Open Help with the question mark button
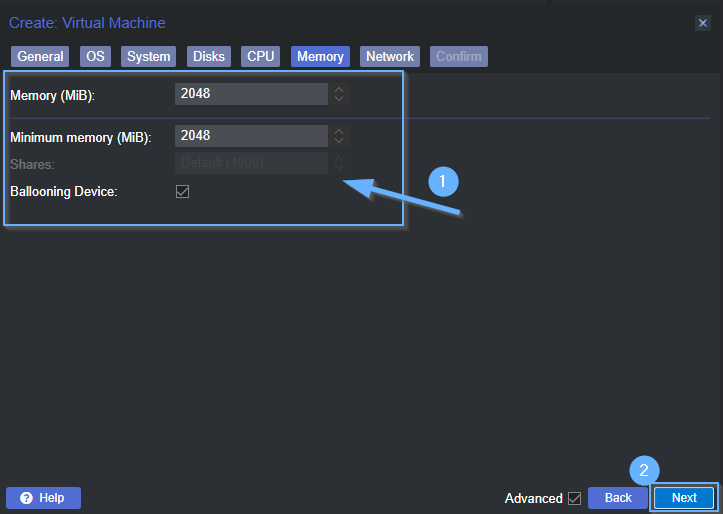Image resolution: width=723 pixels, height=514 pixels. point(43,498)
